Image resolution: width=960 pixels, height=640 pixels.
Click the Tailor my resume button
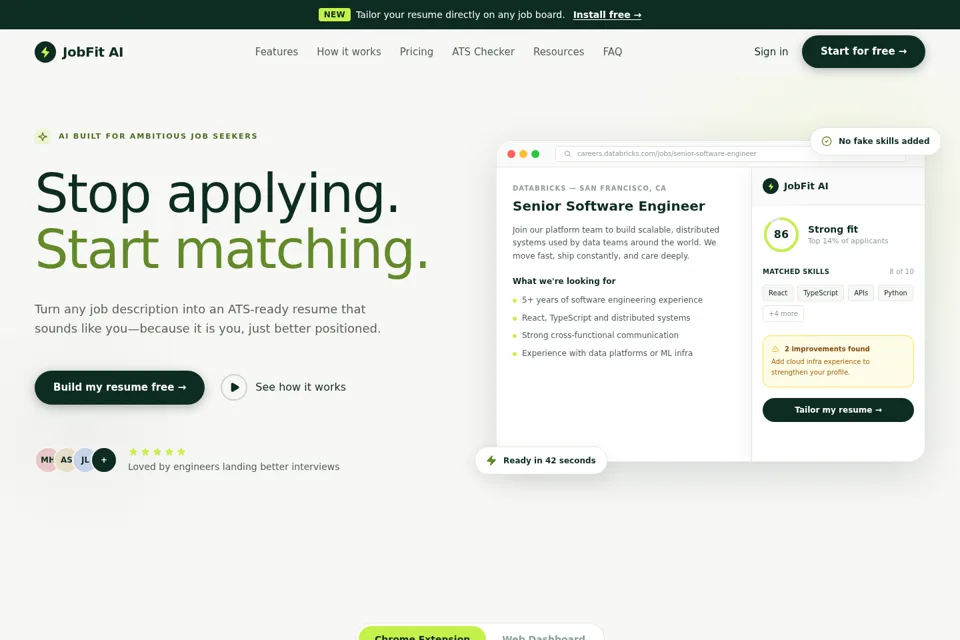838,410
